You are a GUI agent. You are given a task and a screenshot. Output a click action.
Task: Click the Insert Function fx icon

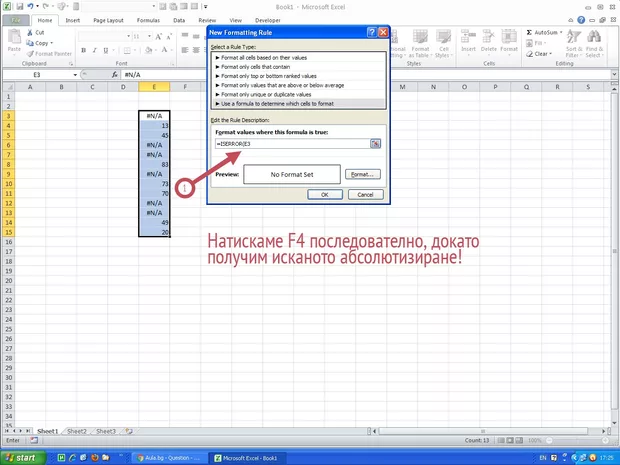coord(114,74)
